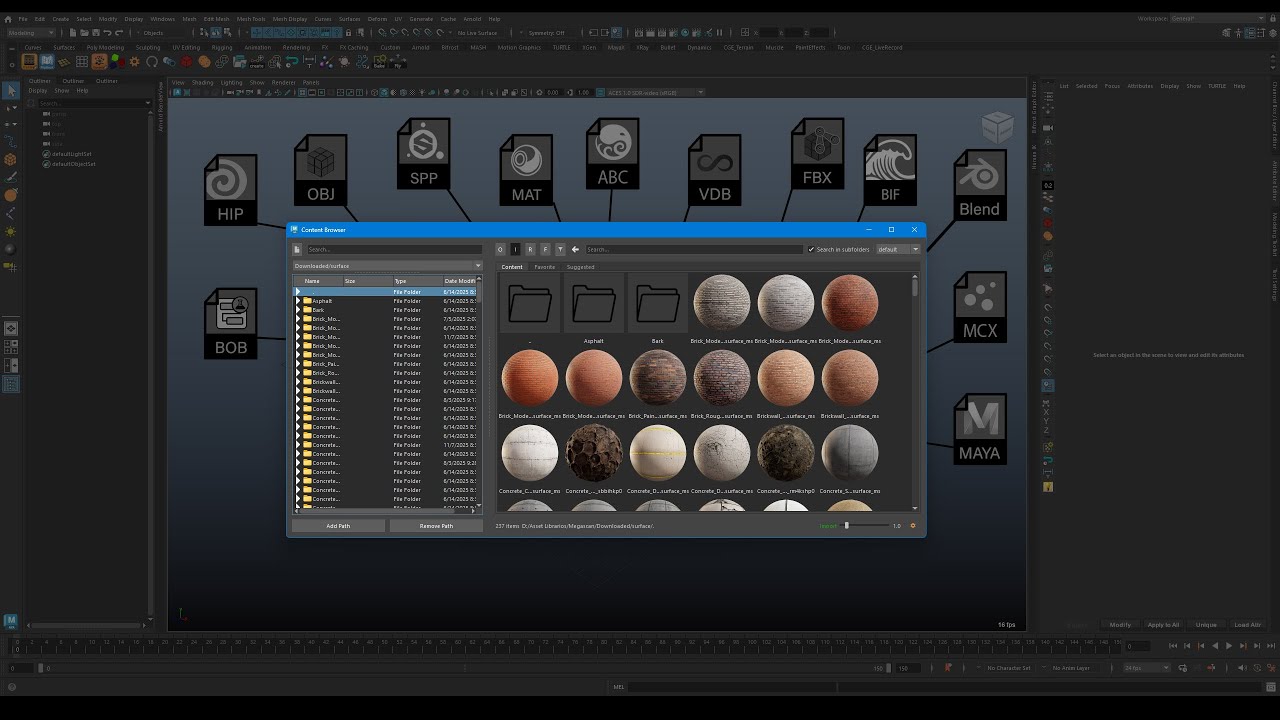Click the Home icon in Maya menu bar
Screen dimensions: 1280x720
[8, 18]
